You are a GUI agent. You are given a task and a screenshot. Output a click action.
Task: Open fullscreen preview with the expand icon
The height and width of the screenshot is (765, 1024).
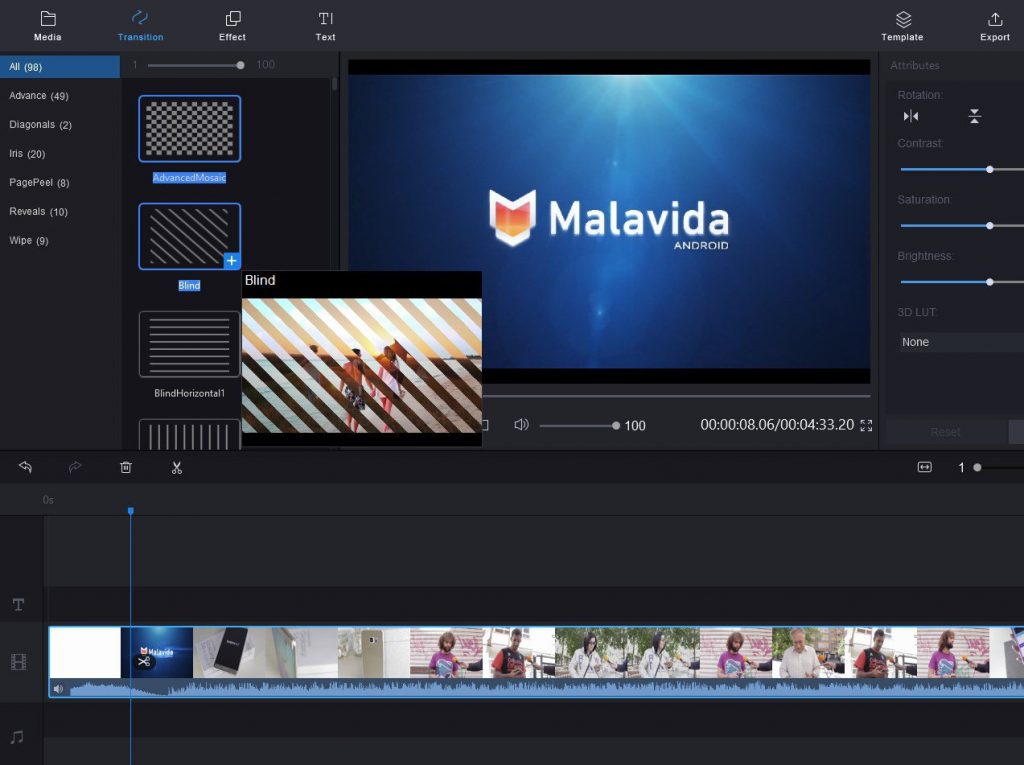point(865,425)
